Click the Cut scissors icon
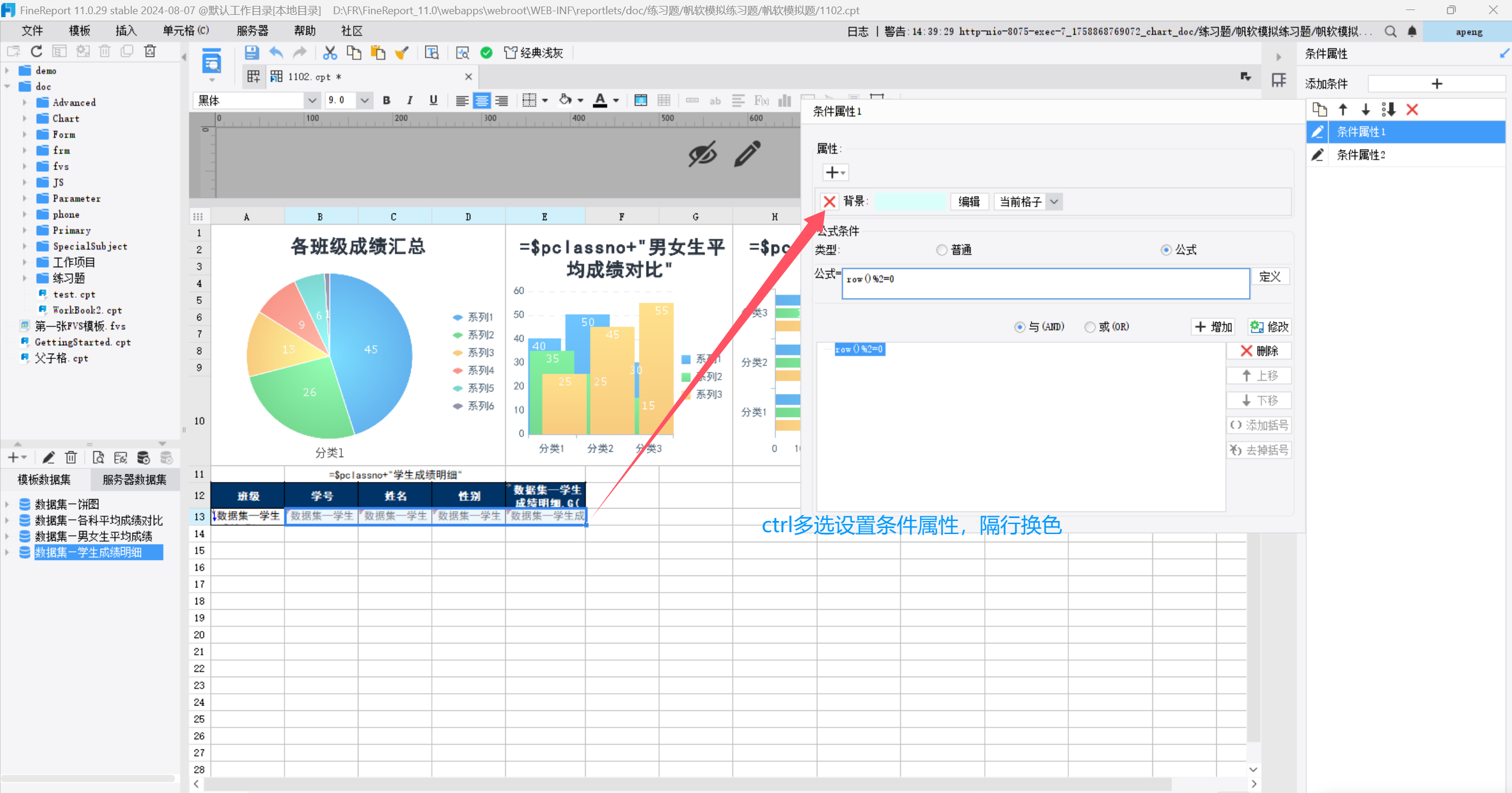This screenshot has height=793, width=1512. click(x=329, y=53)
